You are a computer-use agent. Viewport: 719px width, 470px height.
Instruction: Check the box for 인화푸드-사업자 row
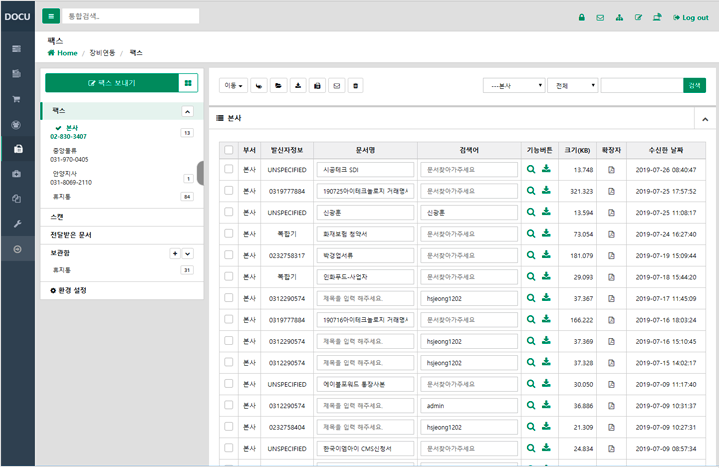click(x=228, y=276)
